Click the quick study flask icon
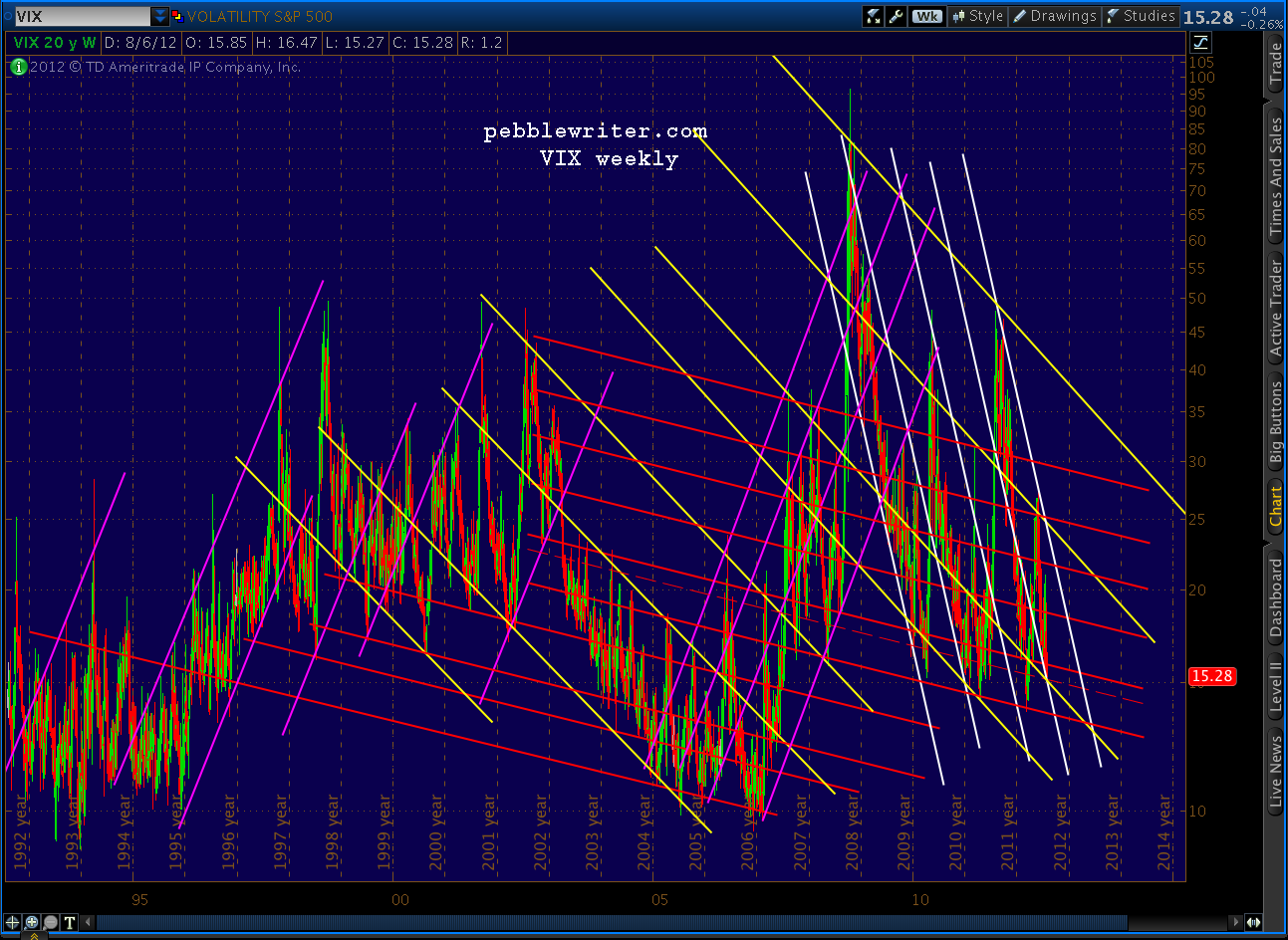1288x940 pixels. (873, 16)
